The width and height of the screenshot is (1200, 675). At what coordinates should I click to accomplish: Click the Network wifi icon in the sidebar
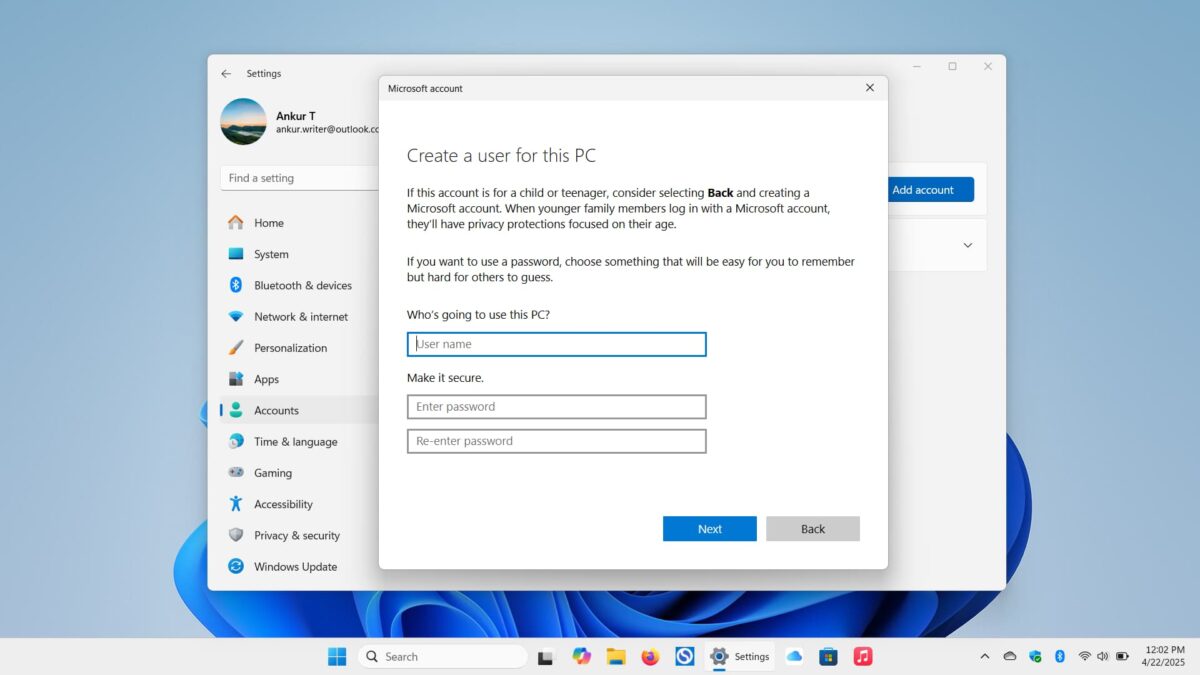pos(236,317)
